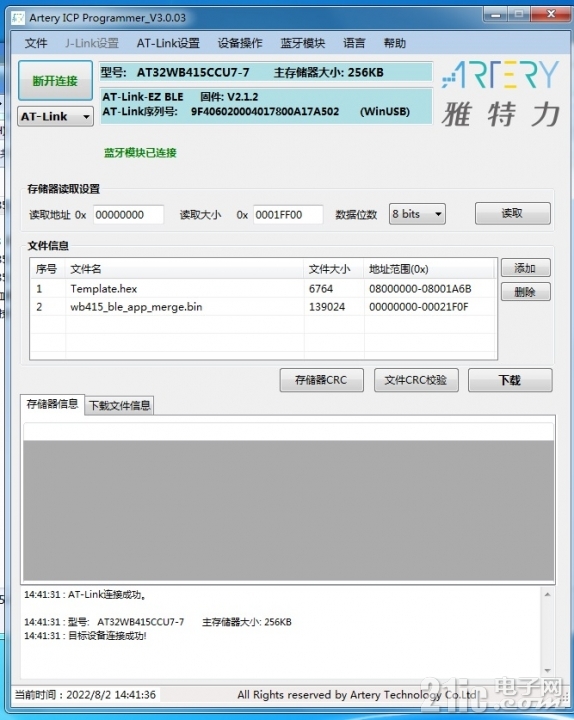Click the 读取地址 input field
This screenshot has width=574, height=720.
pos(128,214)
